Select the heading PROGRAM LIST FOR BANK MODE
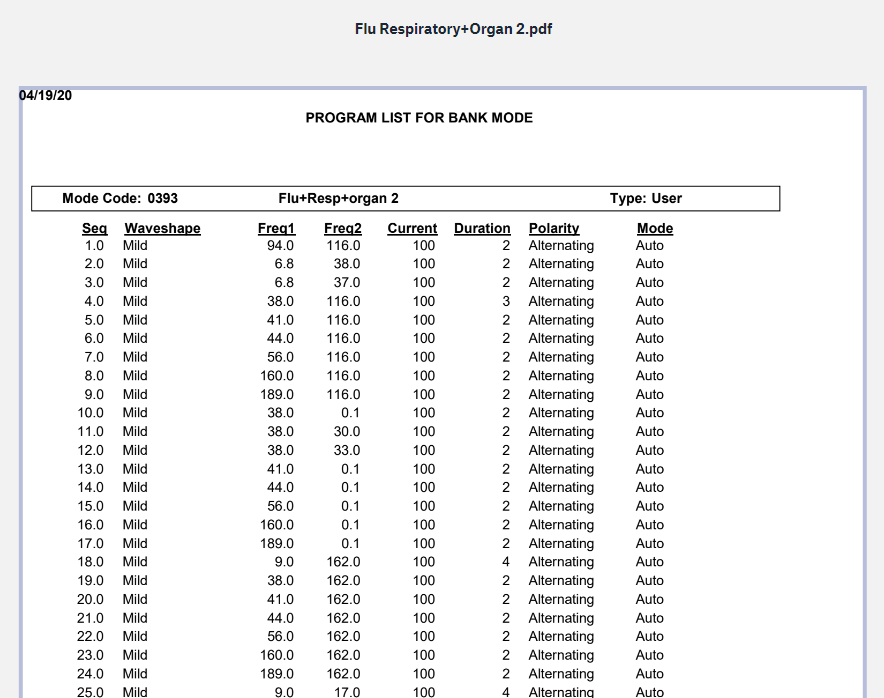 coord(419,117)
